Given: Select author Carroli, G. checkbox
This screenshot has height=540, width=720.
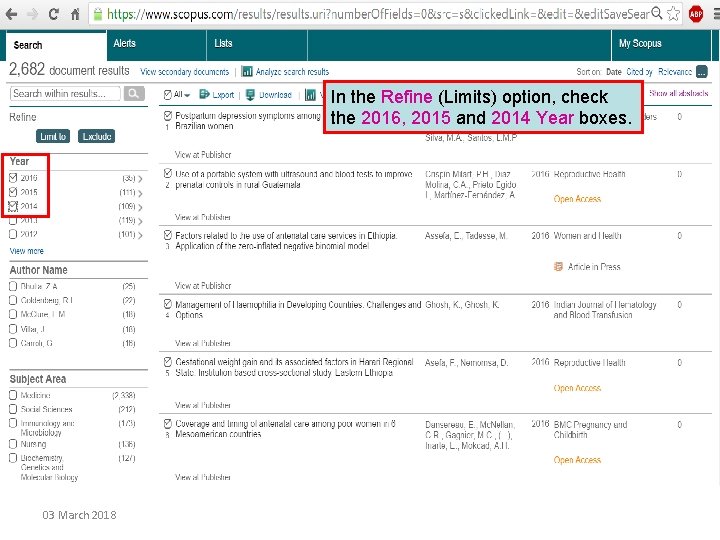Looking at the screenshot, I should (13, 343).
